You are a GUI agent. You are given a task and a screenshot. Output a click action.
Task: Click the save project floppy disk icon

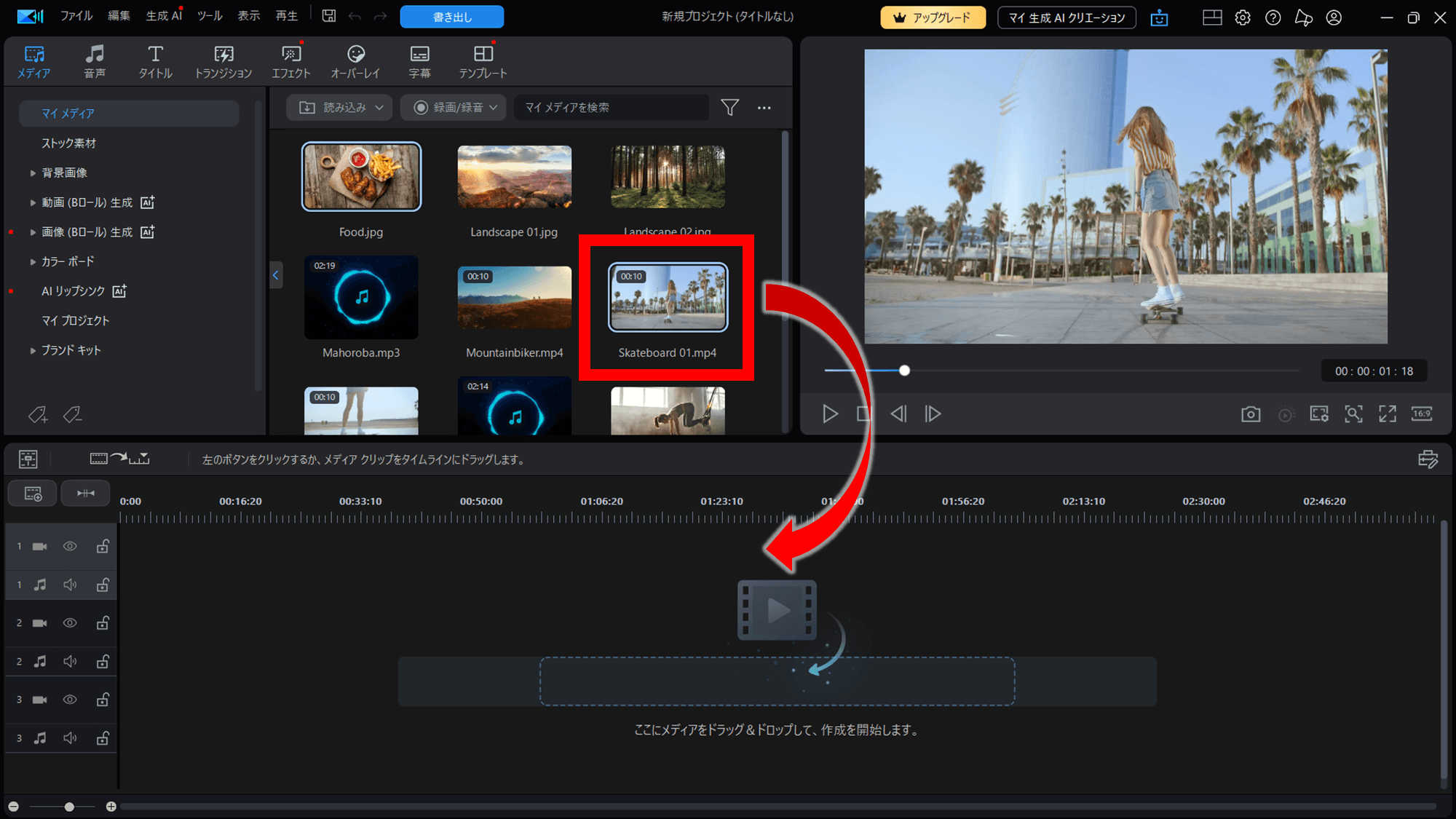[329, 16]
